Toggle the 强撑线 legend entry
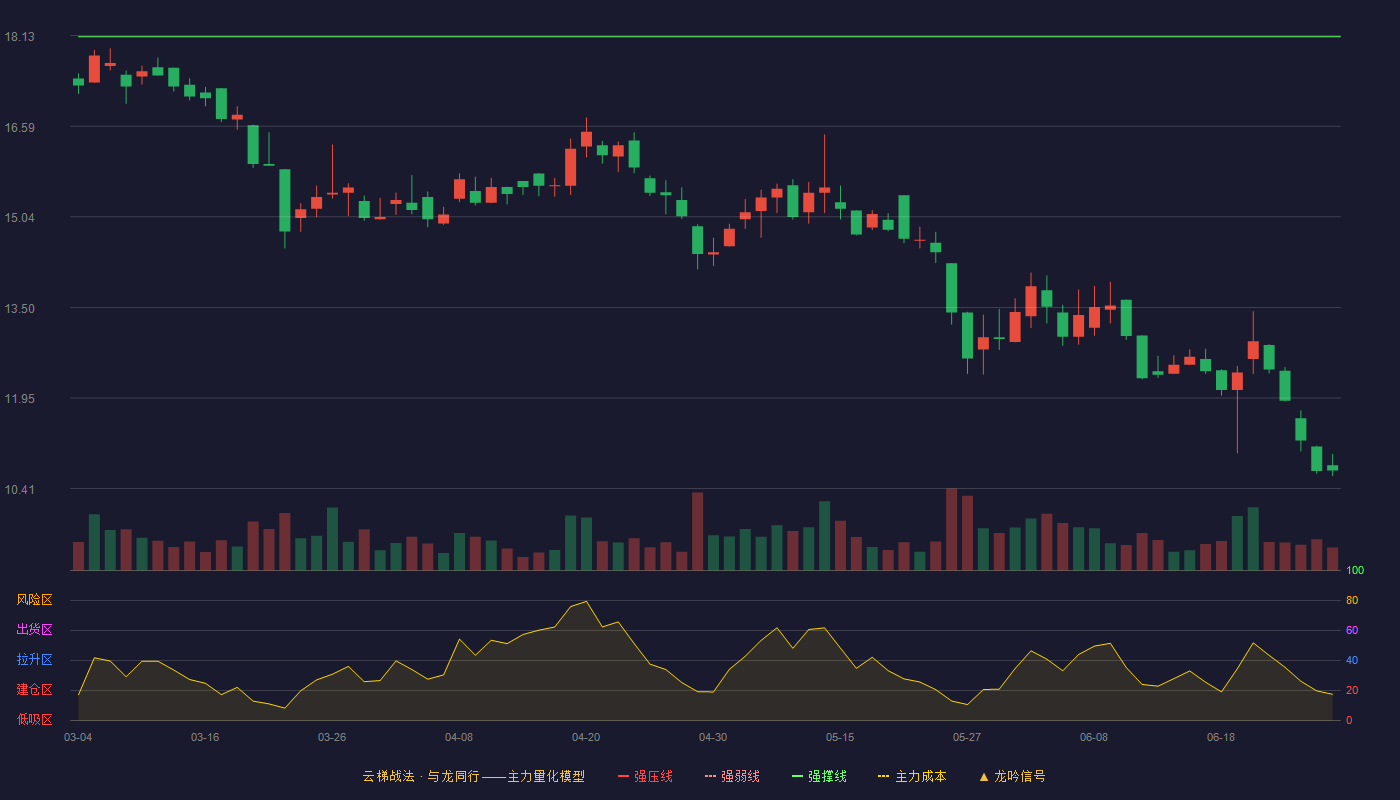This screenshot has width=1400, height=800. [x=819, y=776]
